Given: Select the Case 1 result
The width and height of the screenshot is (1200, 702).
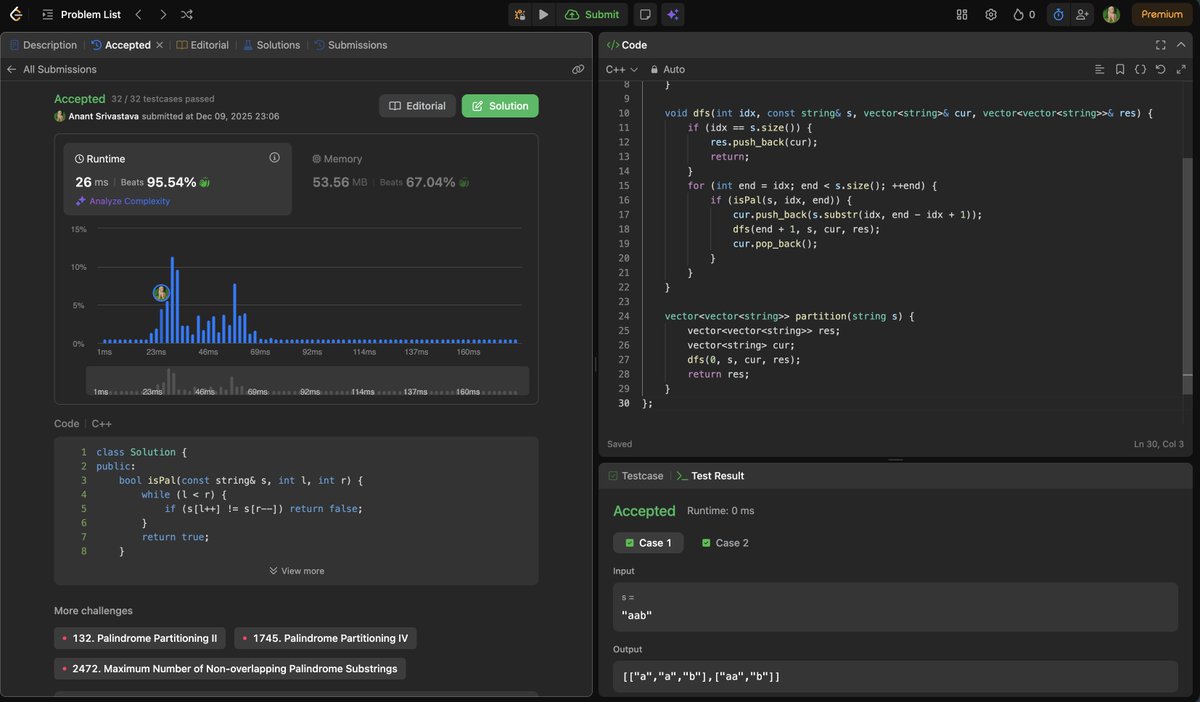Looking at the screenshot, I should click(648, 543).
